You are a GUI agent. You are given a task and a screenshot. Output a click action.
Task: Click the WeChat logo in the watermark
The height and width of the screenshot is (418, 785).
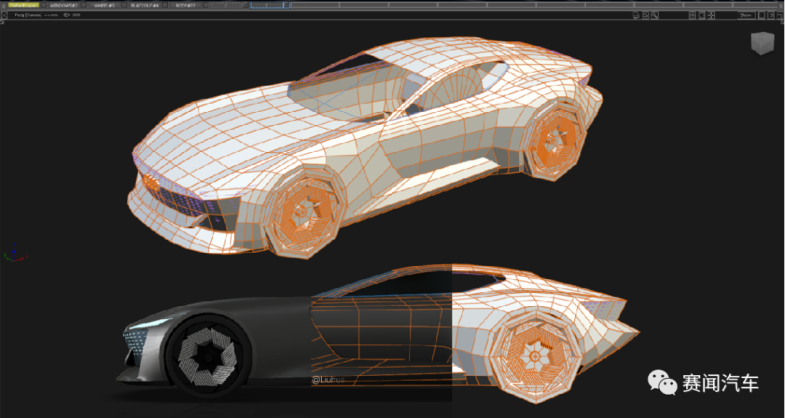[x=661, y=384]
